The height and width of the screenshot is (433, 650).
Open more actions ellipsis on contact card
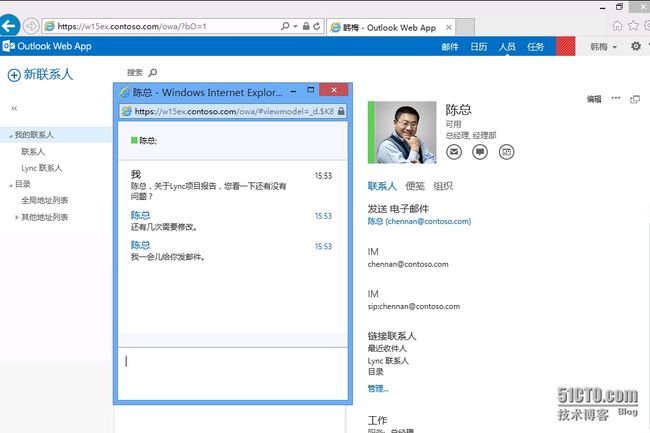pos(616,98)
